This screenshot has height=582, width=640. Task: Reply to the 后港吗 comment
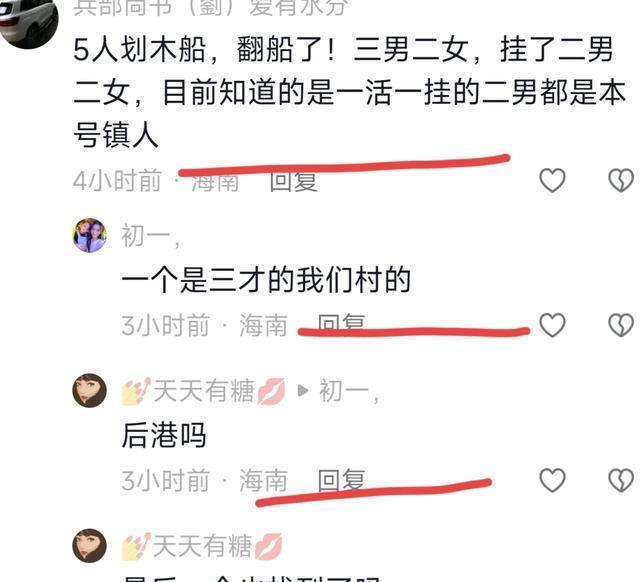pyautogui.click(x=341, y=480)
